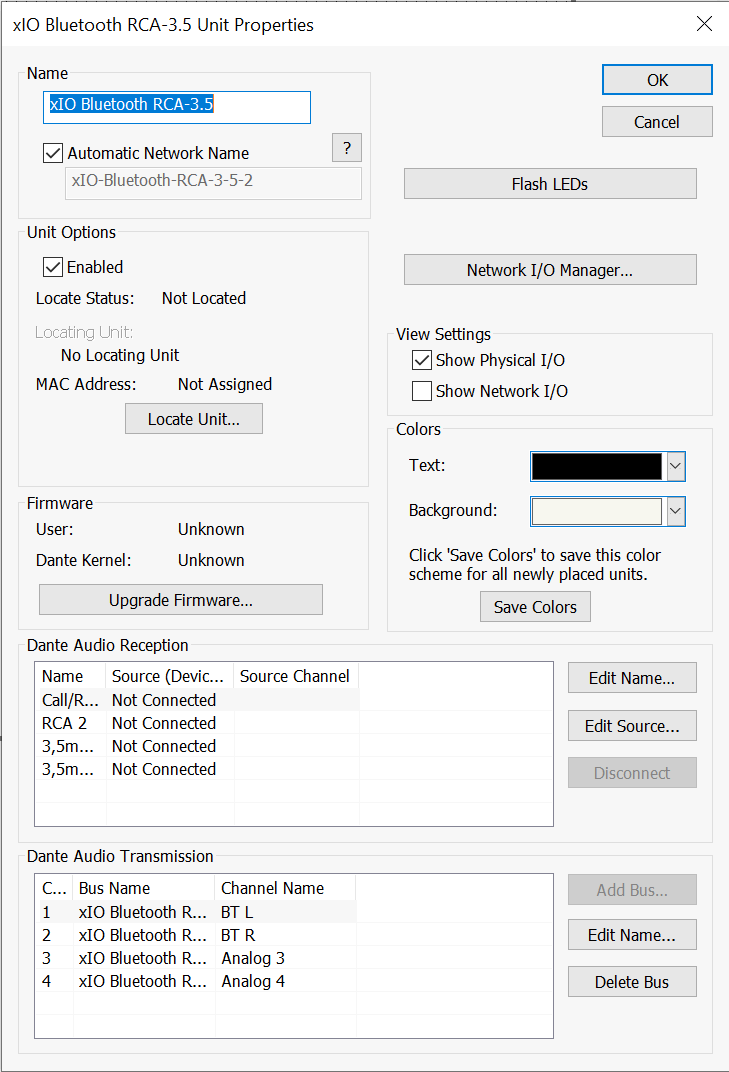Image resolution: width=729 pixels, height=1072 pixels.
Task: Select the Call/R... reception row
Action: point(198,700)
